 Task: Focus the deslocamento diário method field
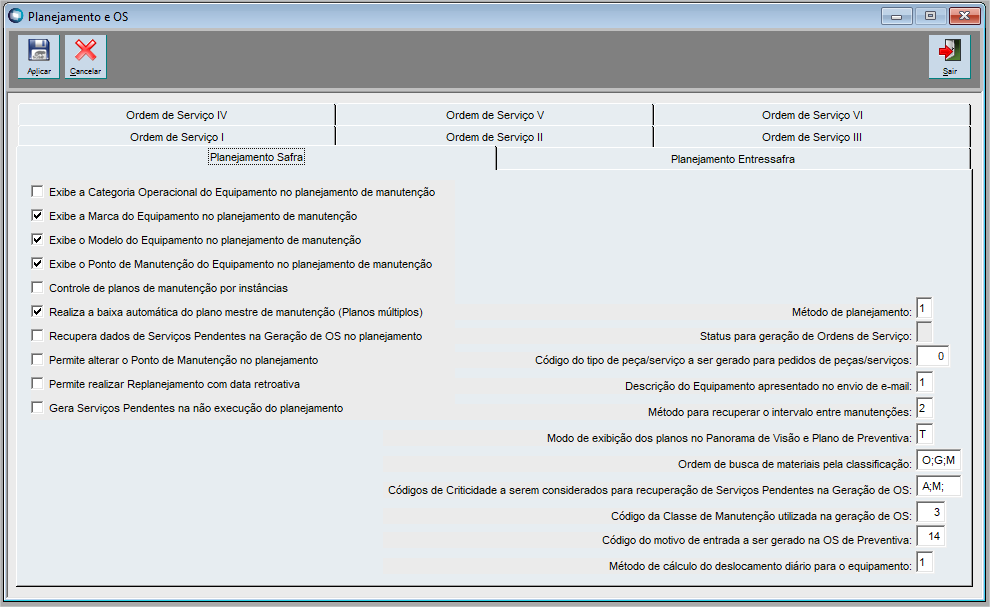(924, 562)
